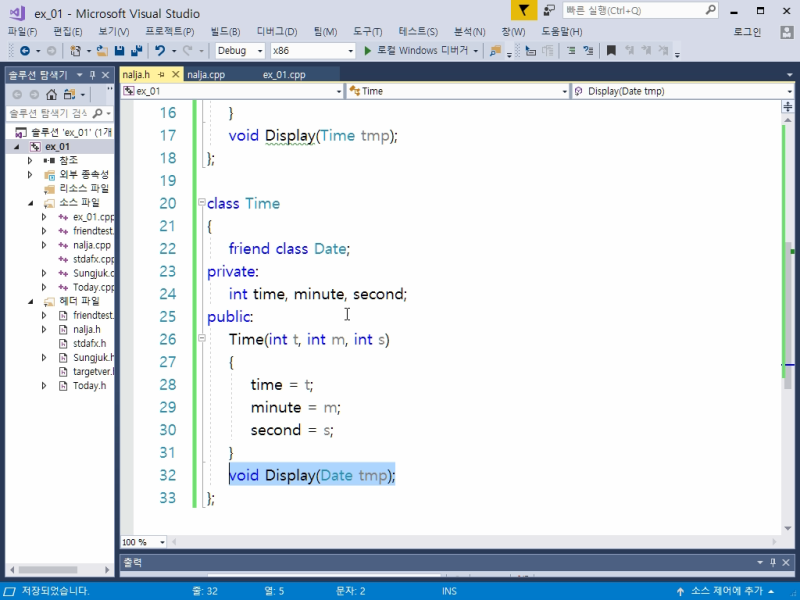Click the Undo arrow icon
800x600 pixels.
(160, 51)
